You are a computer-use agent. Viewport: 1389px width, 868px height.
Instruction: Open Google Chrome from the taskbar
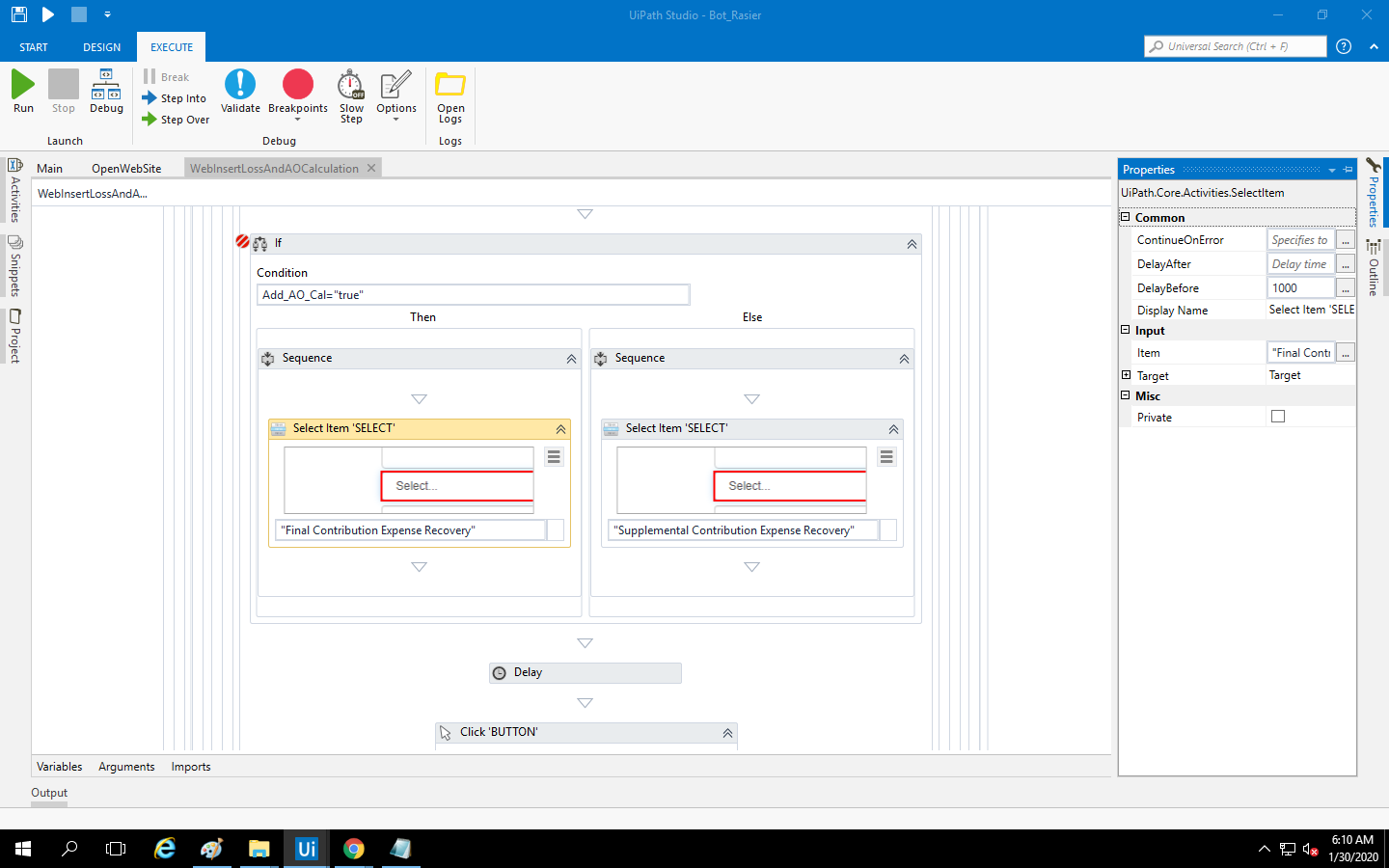pyautogui.click(x=354, y=849)
